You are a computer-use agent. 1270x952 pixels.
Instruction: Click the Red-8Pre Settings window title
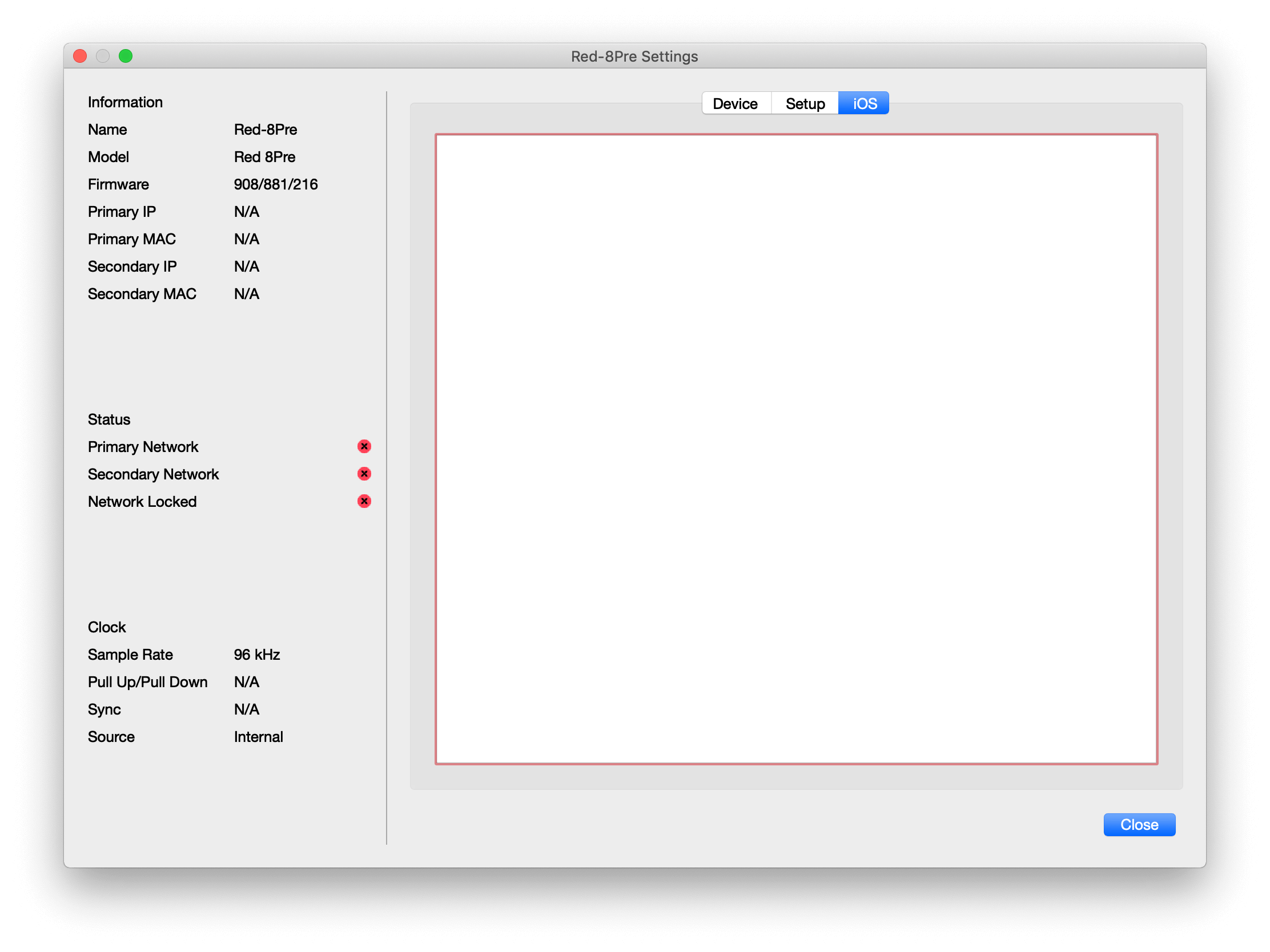[634, 57]
